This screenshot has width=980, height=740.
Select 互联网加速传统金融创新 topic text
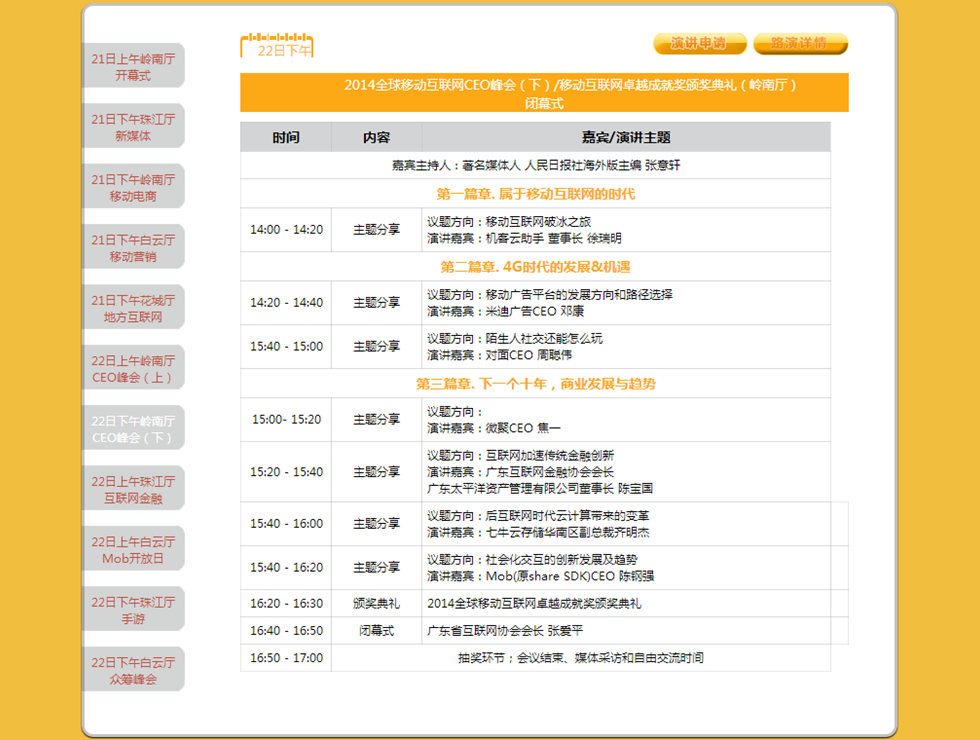pos(550,455)
